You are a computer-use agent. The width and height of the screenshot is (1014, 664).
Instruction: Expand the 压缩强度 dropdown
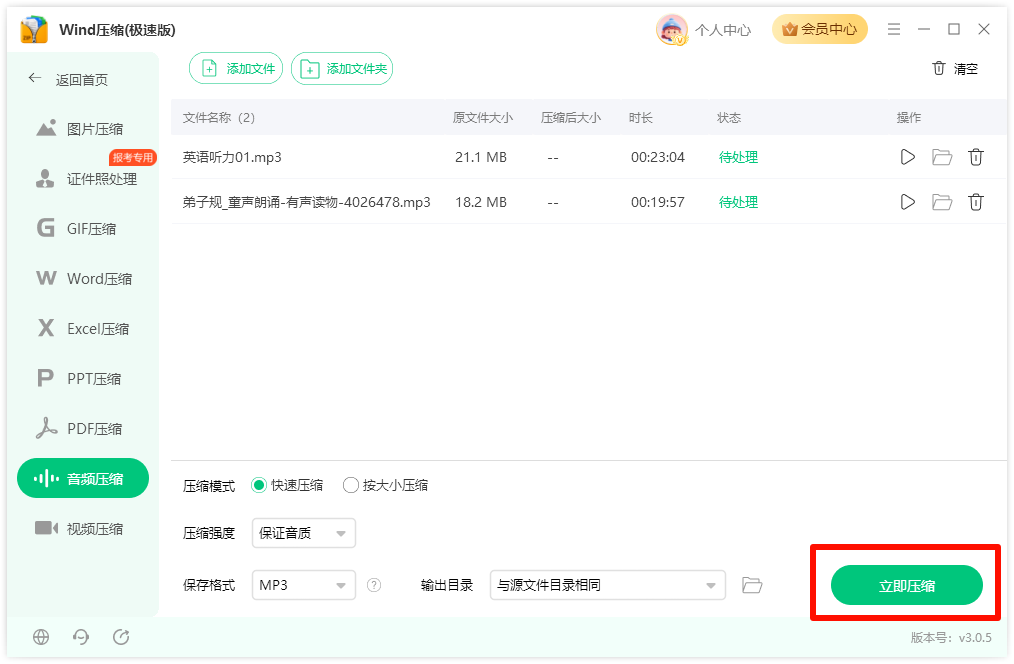(x=303, y=533)
